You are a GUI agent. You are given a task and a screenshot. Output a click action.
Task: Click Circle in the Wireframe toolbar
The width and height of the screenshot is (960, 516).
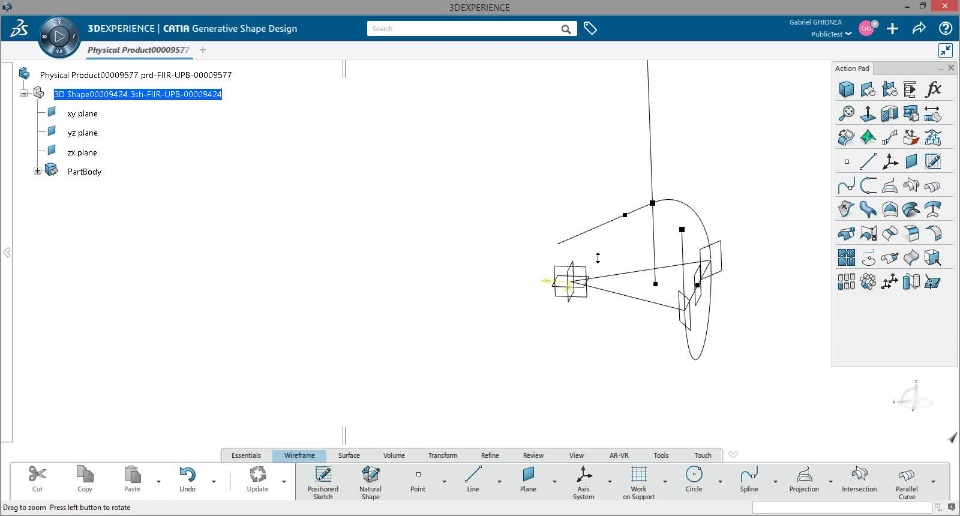click(x=694, y=479)
